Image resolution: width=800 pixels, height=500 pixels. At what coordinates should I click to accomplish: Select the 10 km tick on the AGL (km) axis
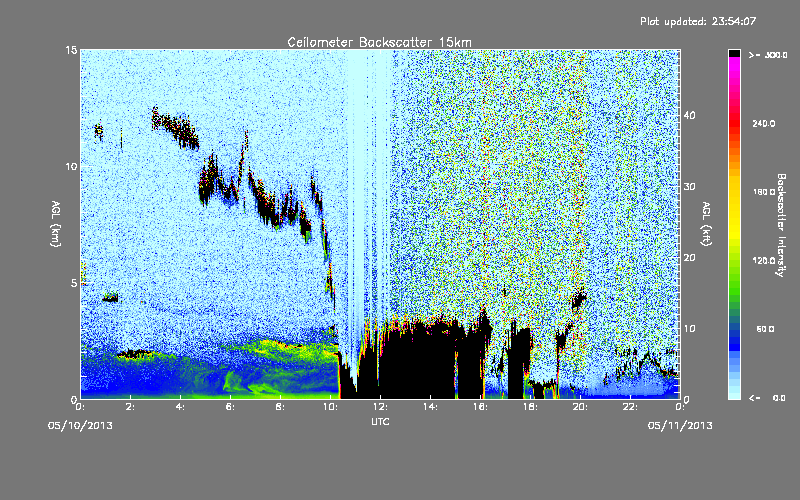tap(71, 166)
